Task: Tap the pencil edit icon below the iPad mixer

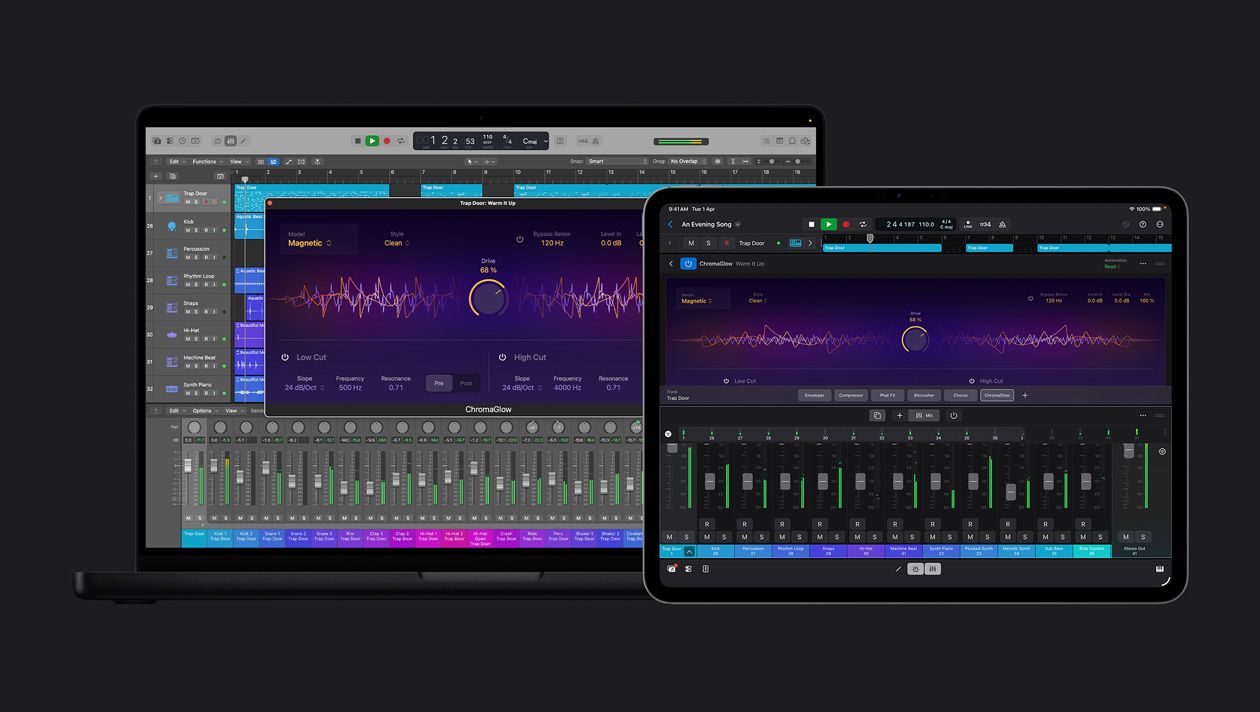Action: [899, 569]
